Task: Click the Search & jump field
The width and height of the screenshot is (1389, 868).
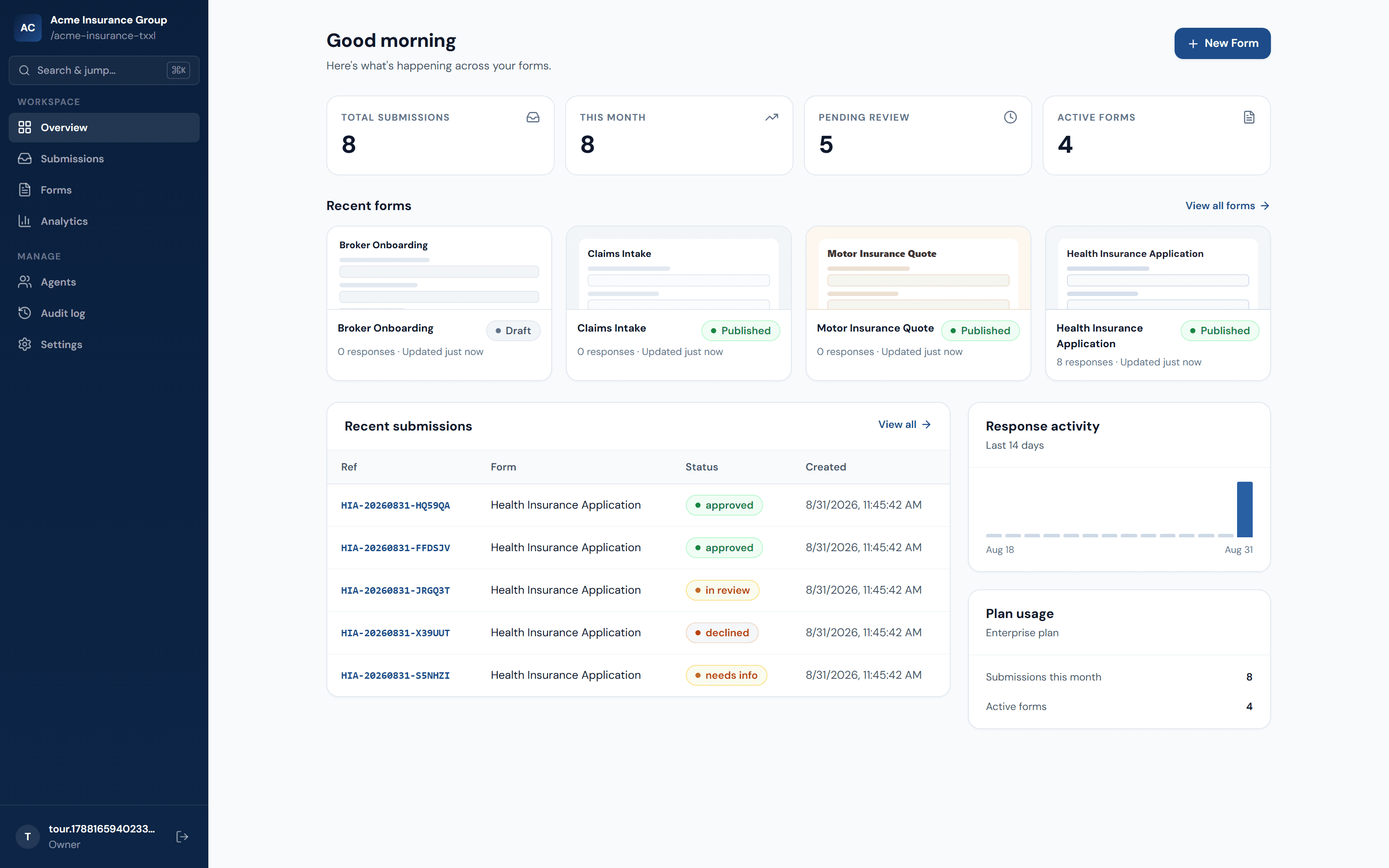Action: (x=104, y=70)
